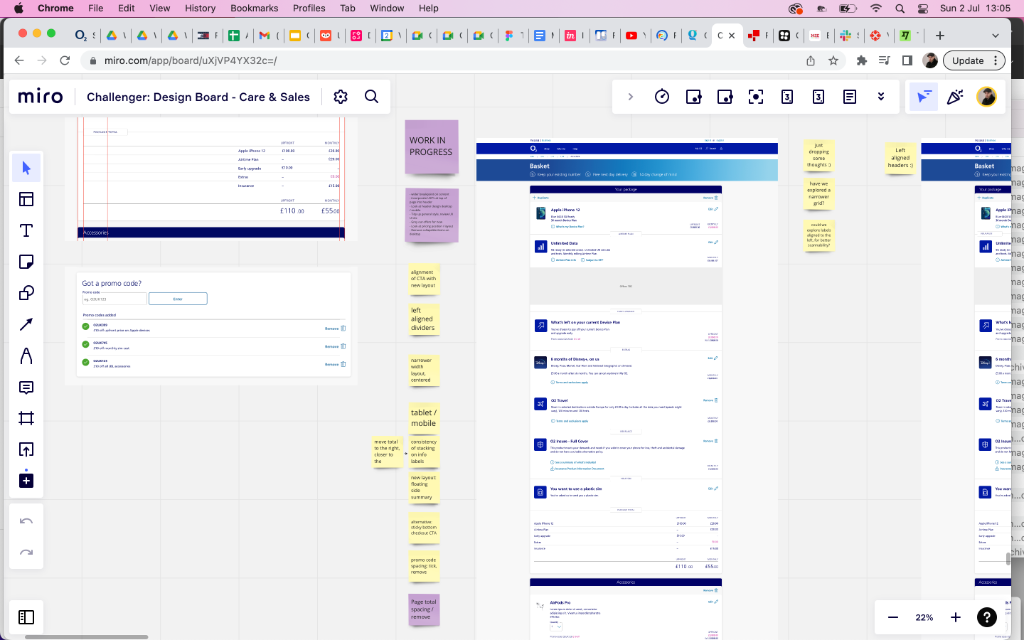Open the History menu
1024x640 pixels.
click(200, 8)
